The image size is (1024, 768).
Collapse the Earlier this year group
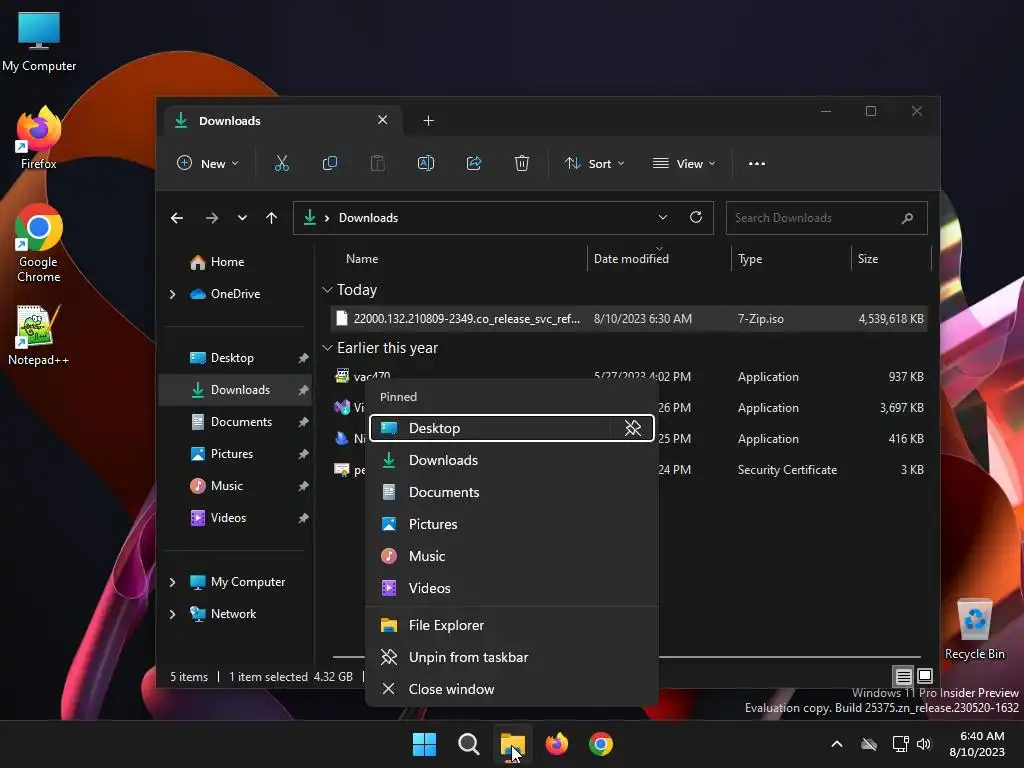[x=327, y=348]
